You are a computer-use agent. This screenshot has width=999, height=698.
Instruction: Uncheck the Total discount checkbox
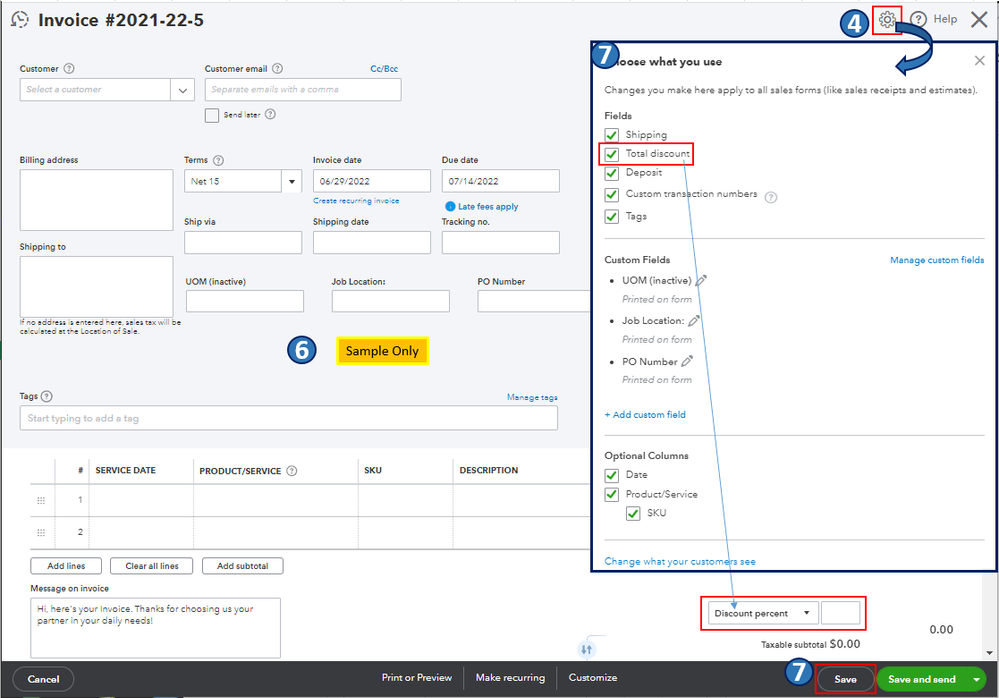612,154
